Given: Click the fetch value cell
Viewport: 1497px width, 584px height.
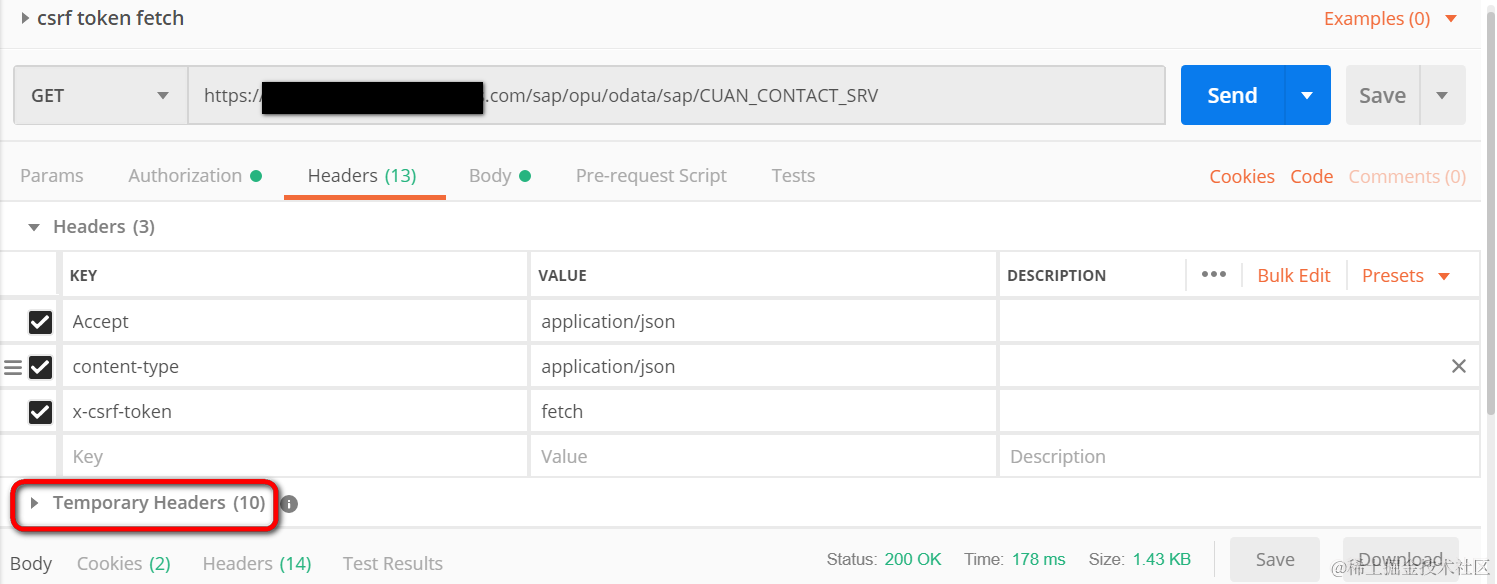Looking at the screenshot, I should coord(763,411).
